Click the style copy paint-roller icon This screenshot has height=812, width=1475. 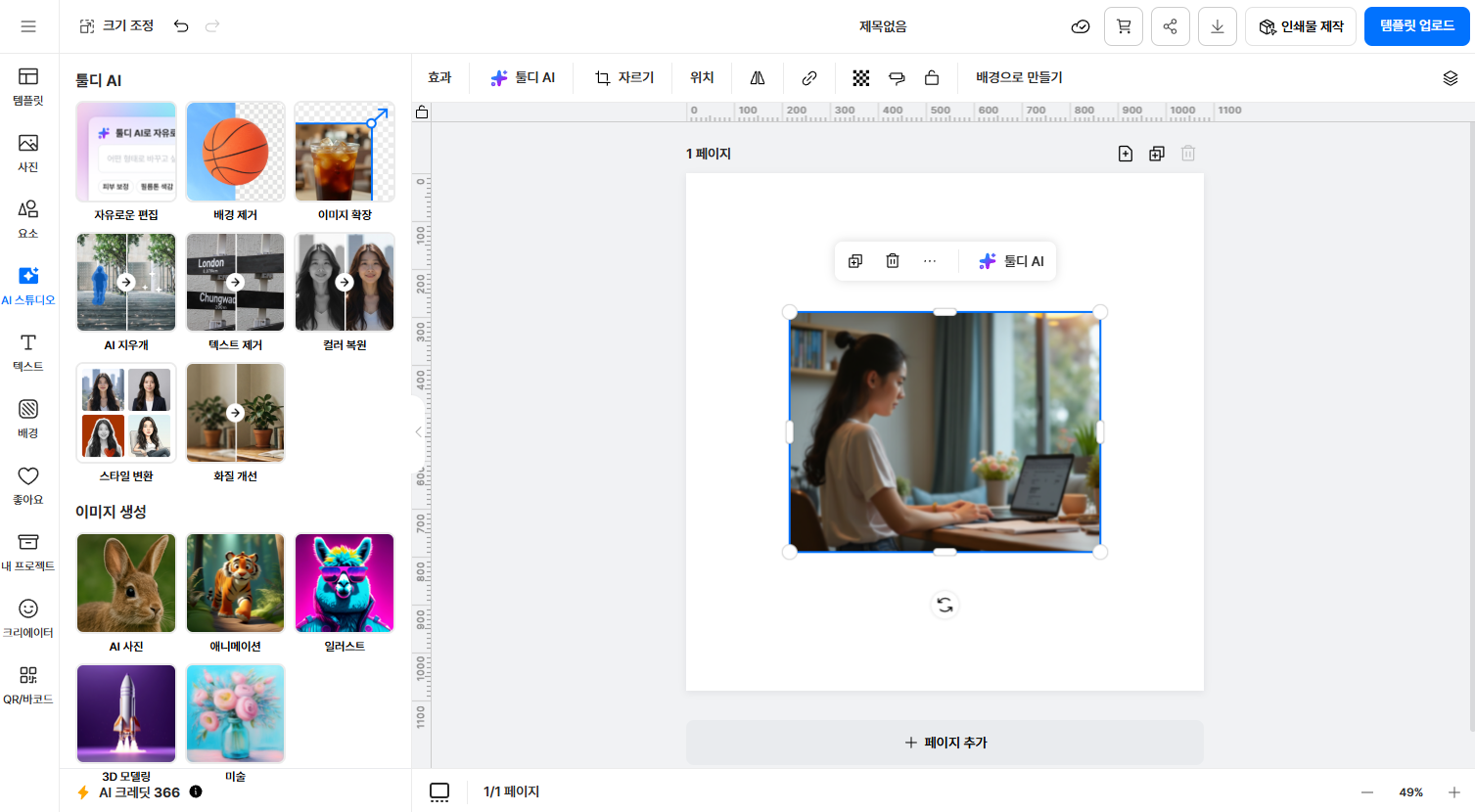(897, 78)
